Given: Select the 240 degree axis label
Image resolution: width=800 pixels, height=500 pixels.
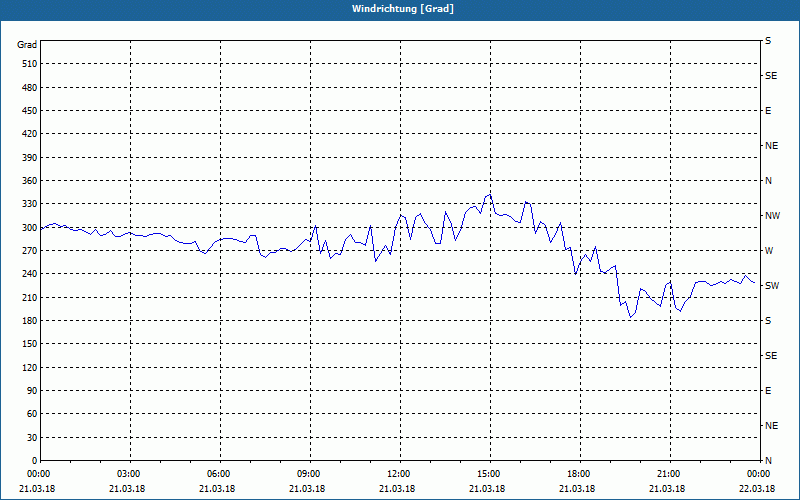Looking at the screenshot, I should tap(30, 274).
